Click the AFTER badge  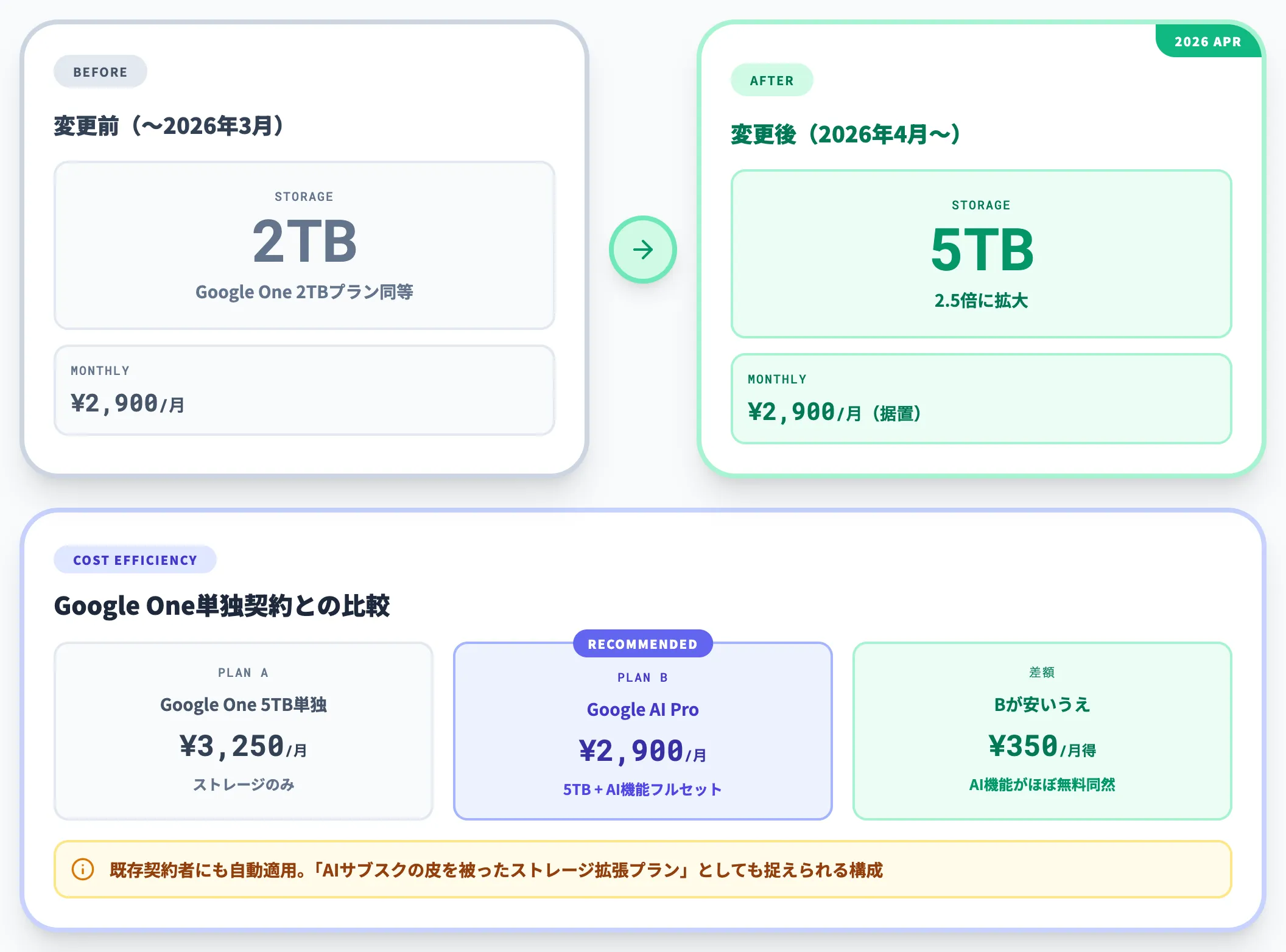point(771,80)
